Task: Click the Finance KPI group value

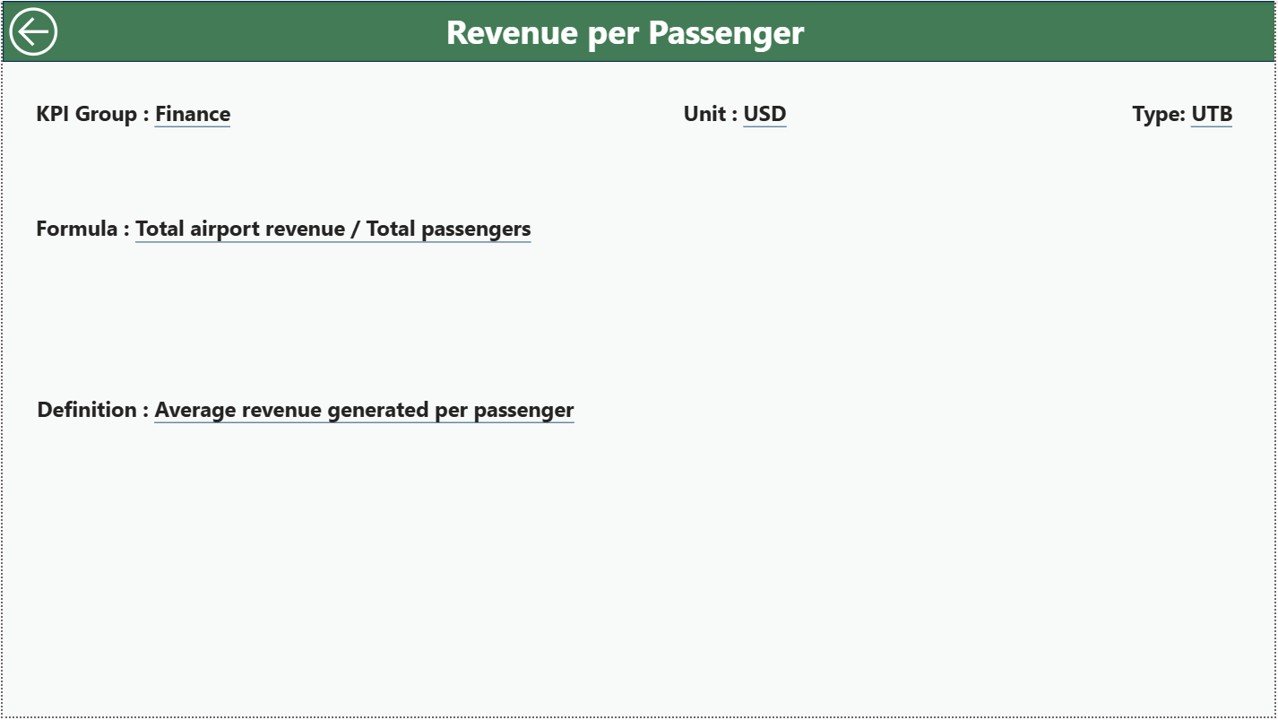Action: click(x=192, y=114)
